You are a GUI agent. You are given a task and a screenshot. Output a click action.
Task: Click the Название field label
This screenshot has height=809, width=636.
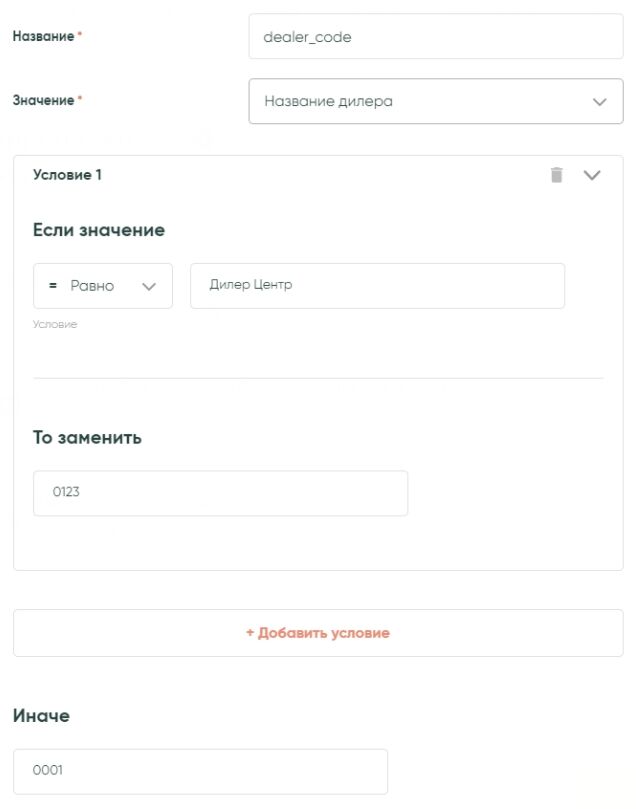(43, 37)
